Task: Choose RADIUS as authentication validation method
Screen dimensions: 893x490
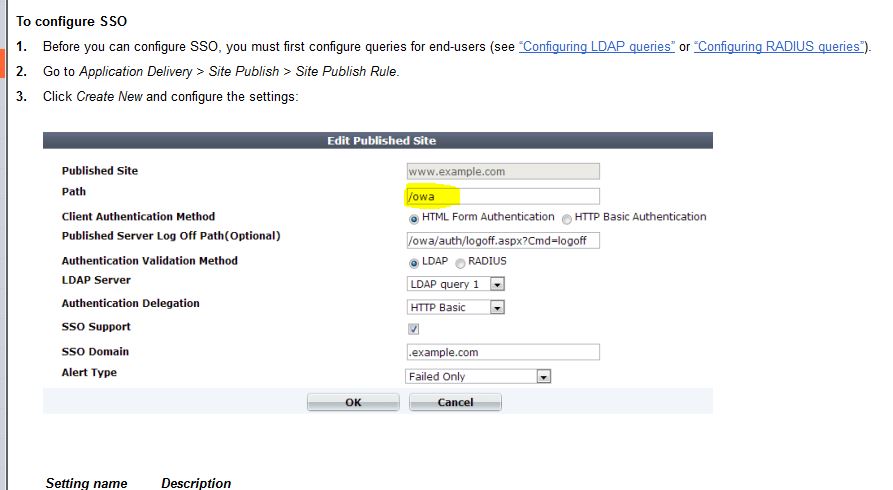Action: (x=461, y=263)
